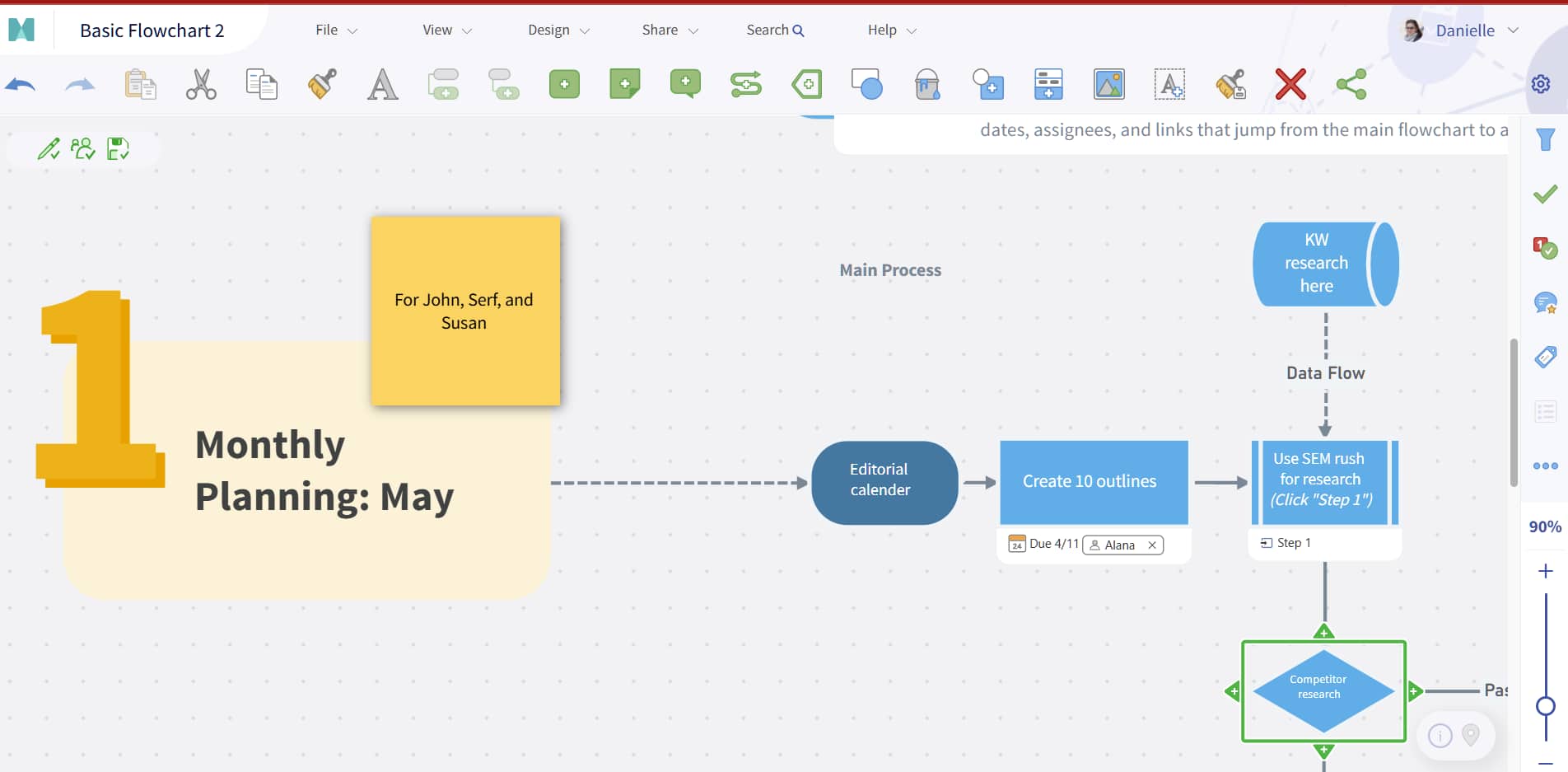Click the zoom slider handle
The width and height of the screenshot is (1568, 772).
(1546, 706)
